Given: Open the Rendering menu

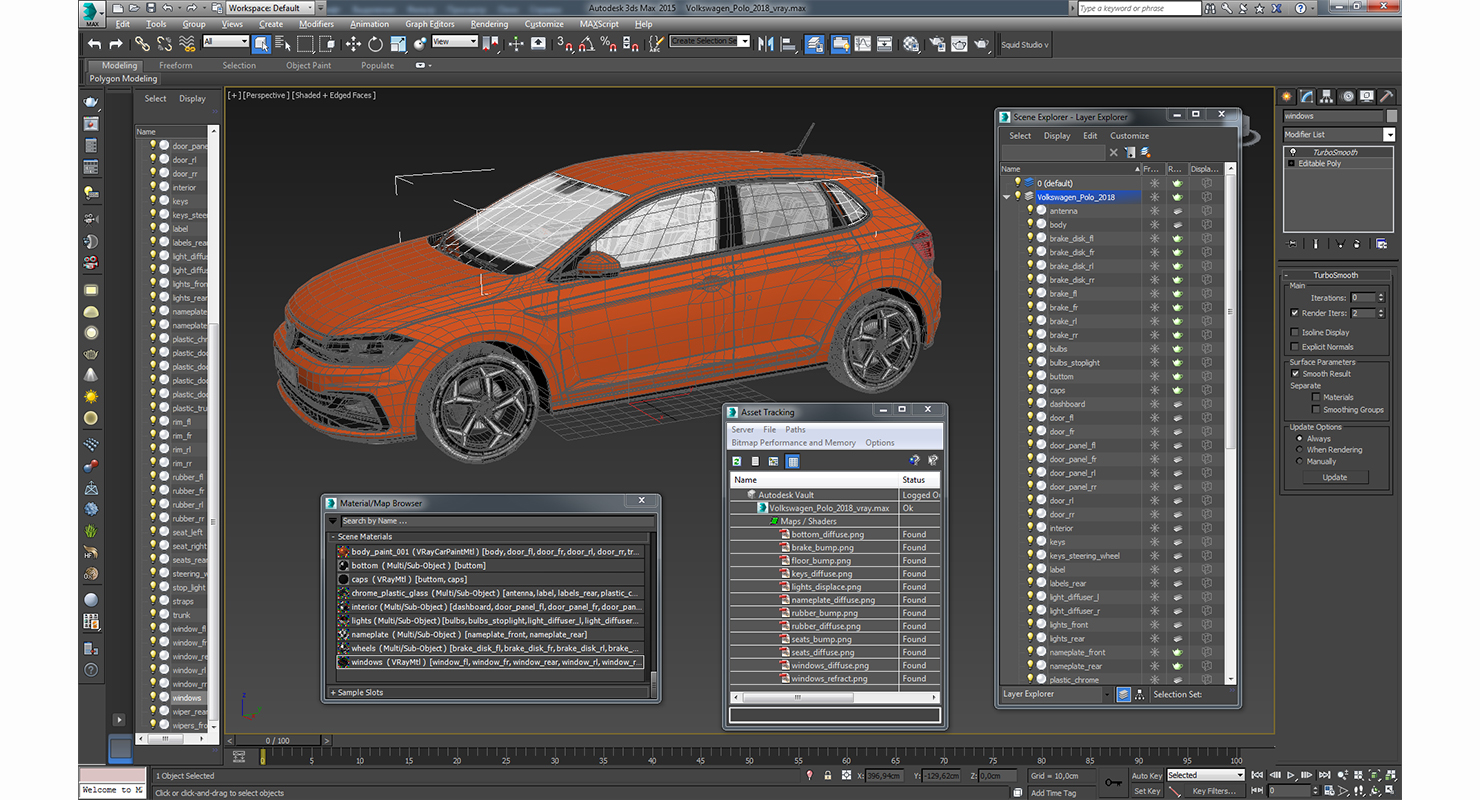Looking at the screenshot, I should 489,24.
